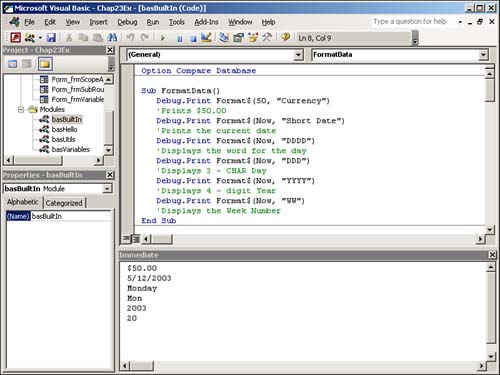The height and width of the screenshot is (375, 500).
Task: Open the Window menu
Action: click(x=240, y=22)
